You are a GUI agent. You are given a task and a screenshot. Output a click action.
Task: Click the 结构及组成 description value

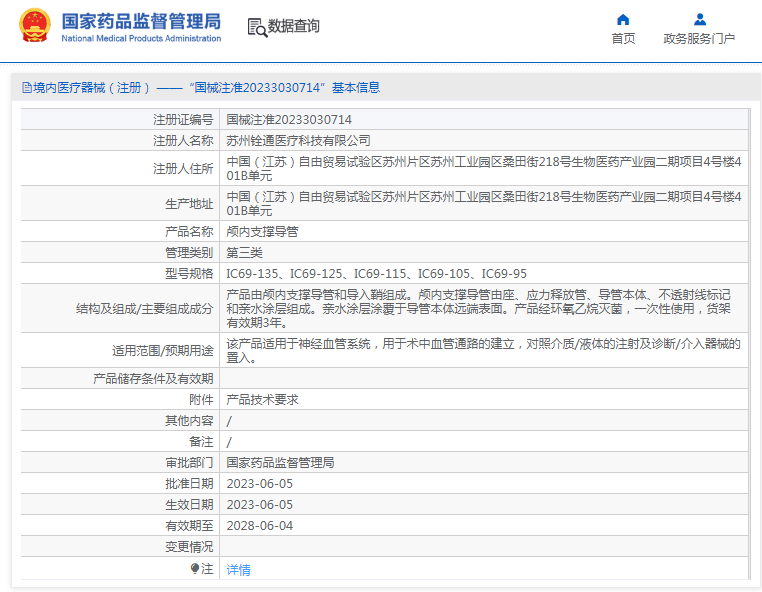pos(479,308)
